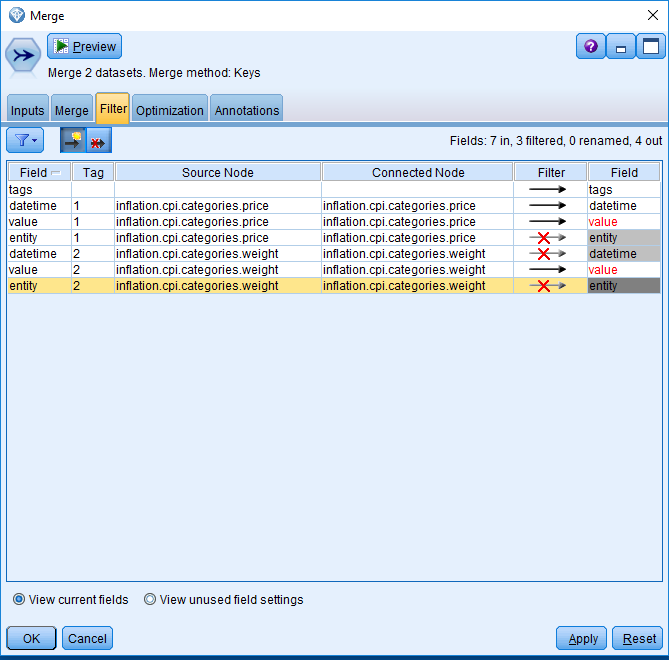Click the OK button
Viewport: 669px width, 660px height.
31,638
